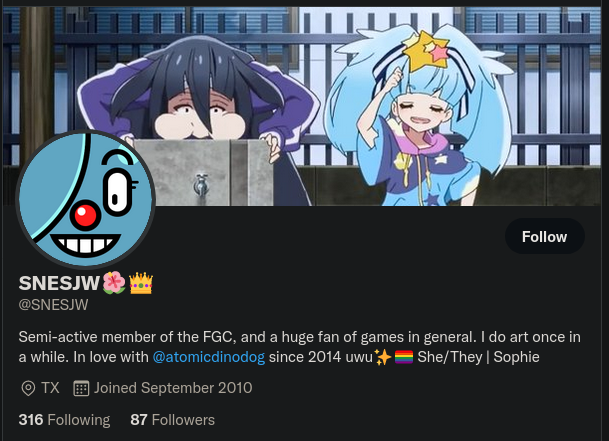
Task: Click the Follow button
Action: 545,236
